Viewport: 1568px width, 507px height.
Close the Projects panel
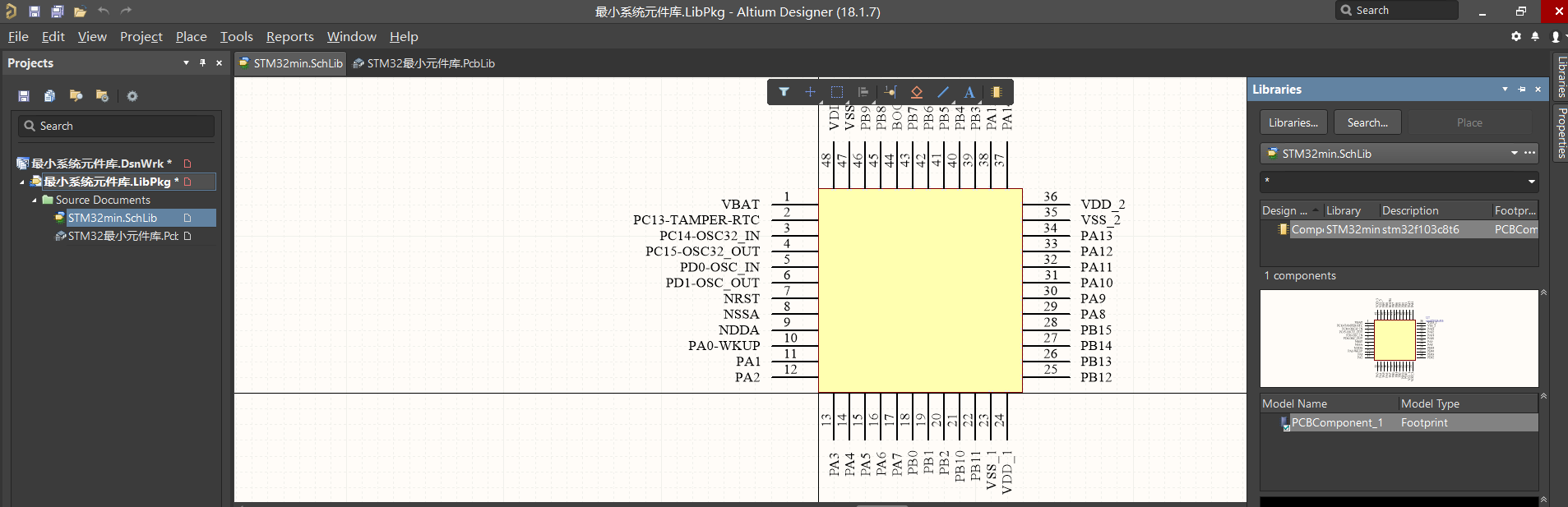[x=219, y=62]
